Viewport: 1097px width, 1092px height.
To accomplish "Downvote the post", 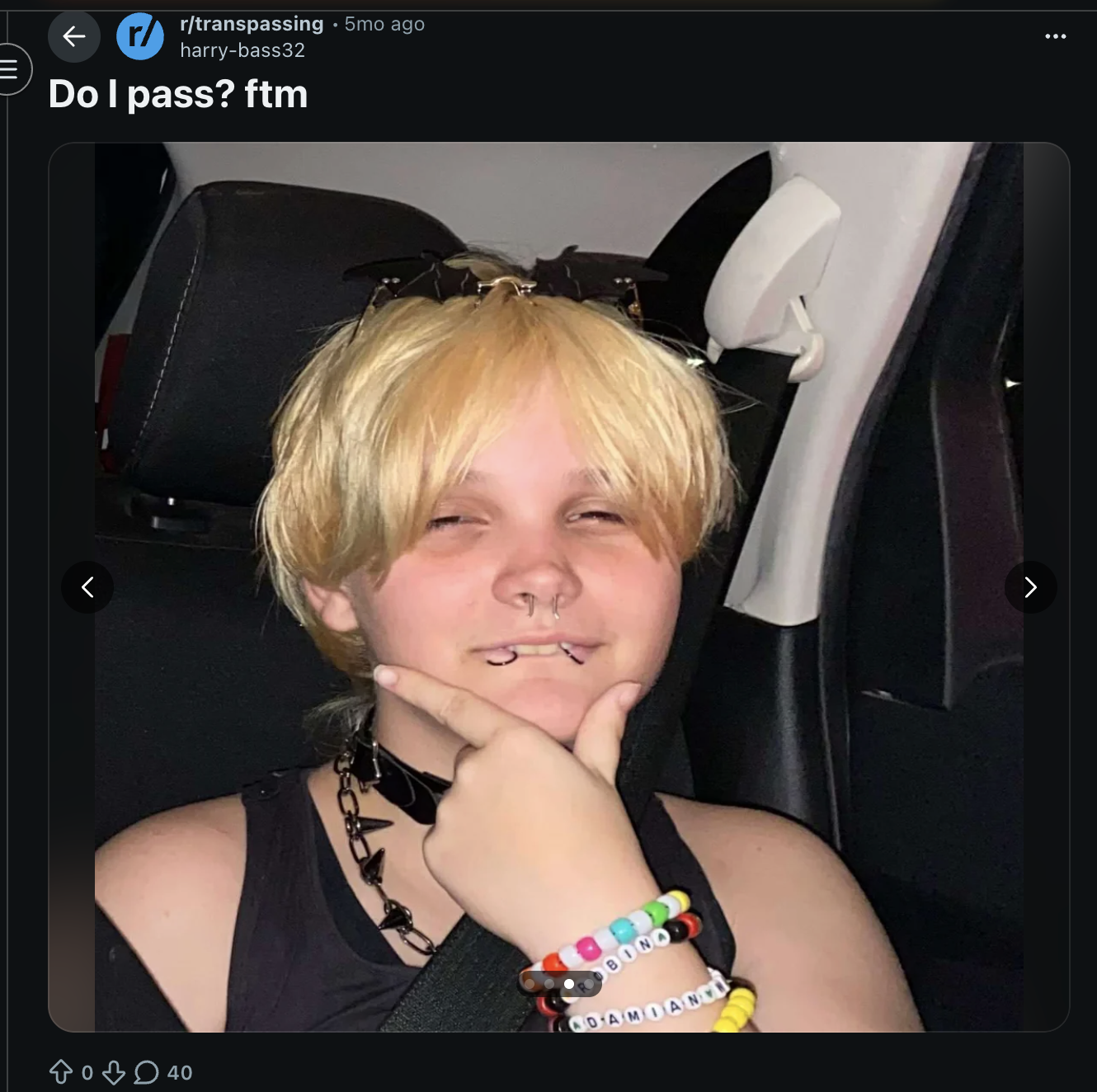I will pos(114,1071).
